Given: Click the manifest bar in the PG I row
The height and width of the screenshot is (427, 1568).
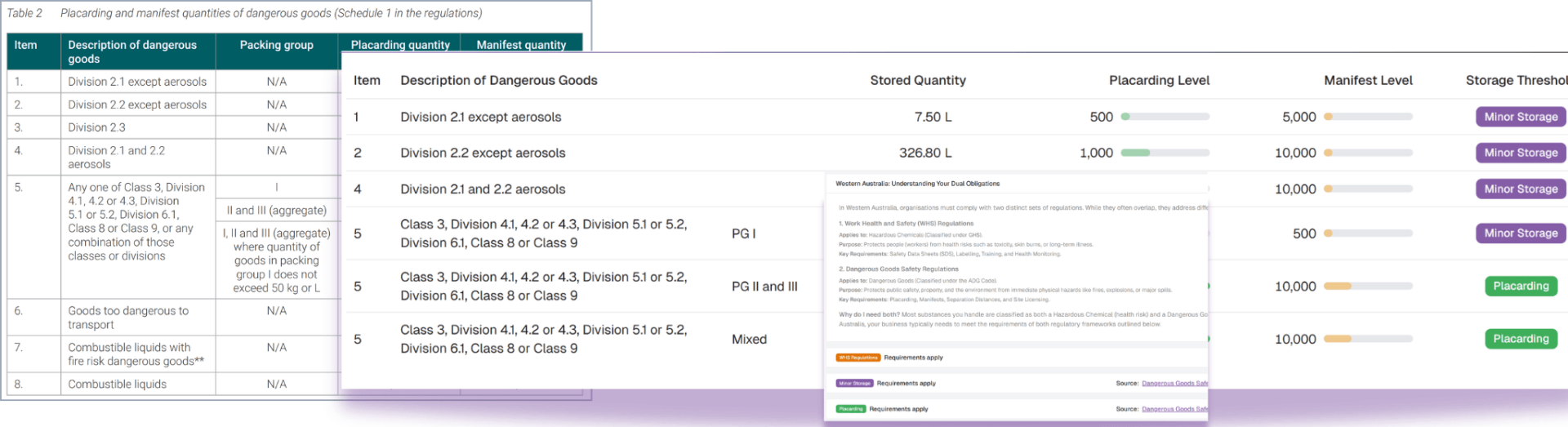Looking at the screenshot, I should click(x=1368, y=234).
